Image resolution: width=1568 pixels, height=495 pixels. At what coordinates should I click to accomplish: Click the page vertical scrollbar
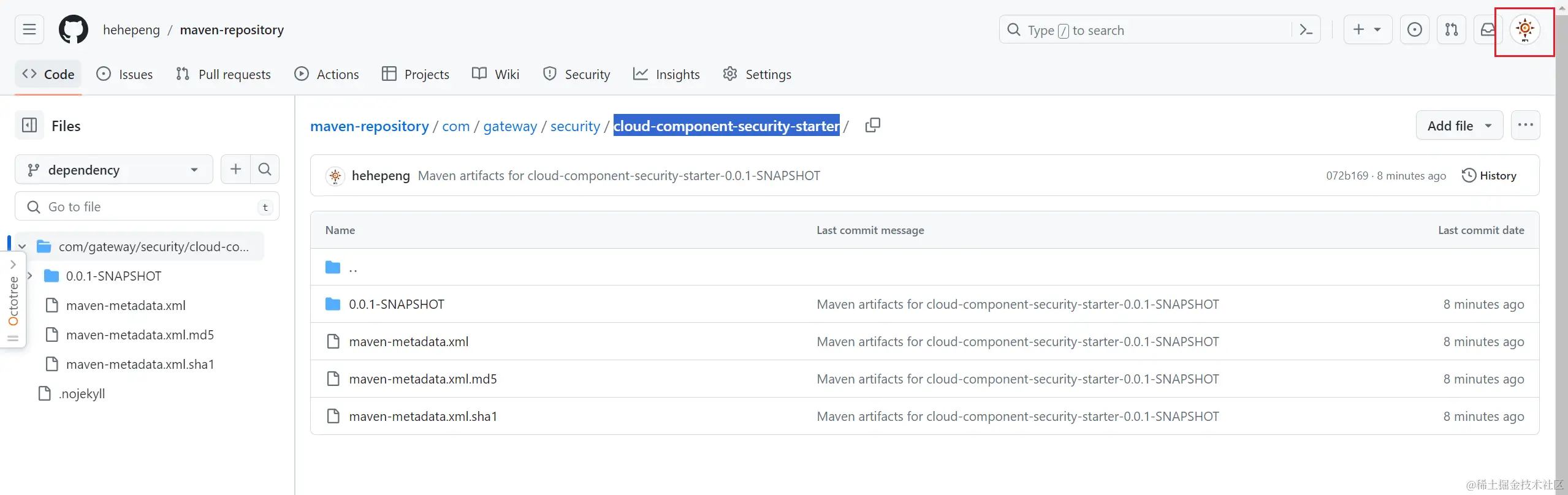(x=1561, y=245)
